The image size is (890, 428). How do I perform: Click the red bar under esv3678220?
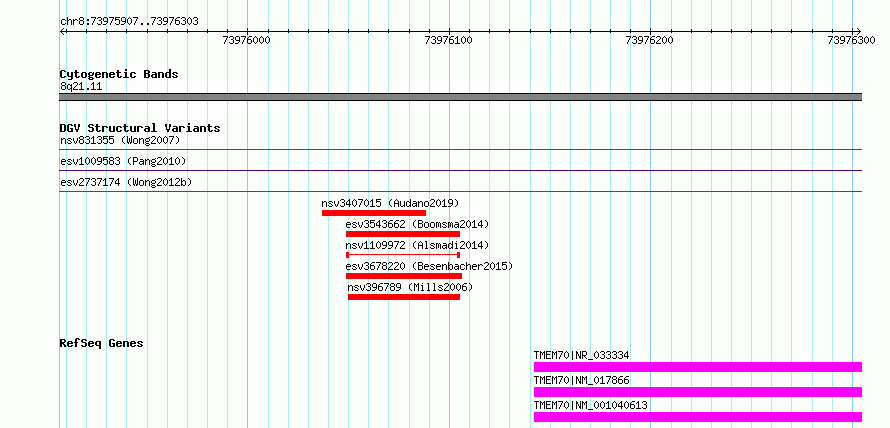[x=404, y=276]
